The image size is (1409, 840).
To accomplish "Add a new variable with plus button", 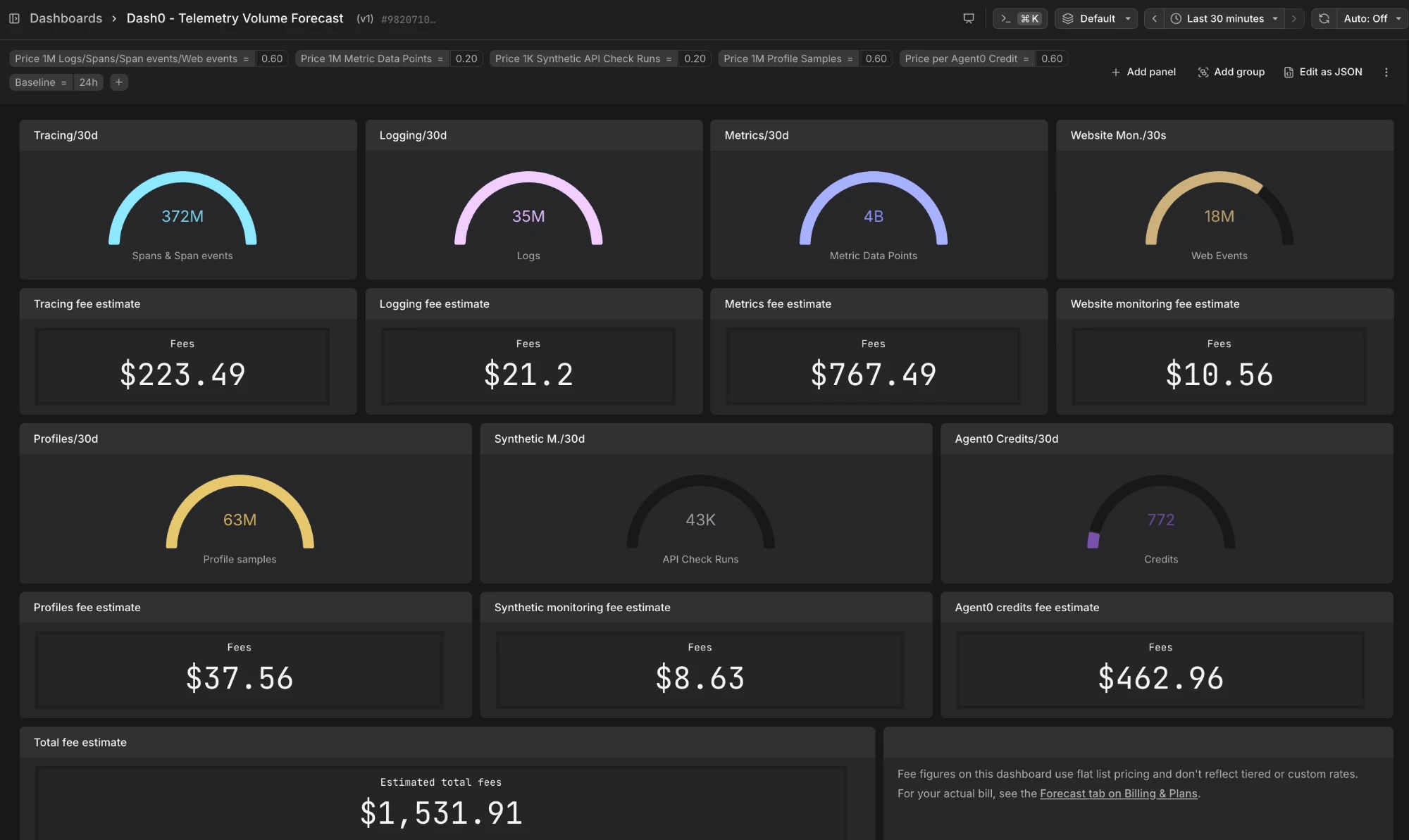I will pos(119,82).
